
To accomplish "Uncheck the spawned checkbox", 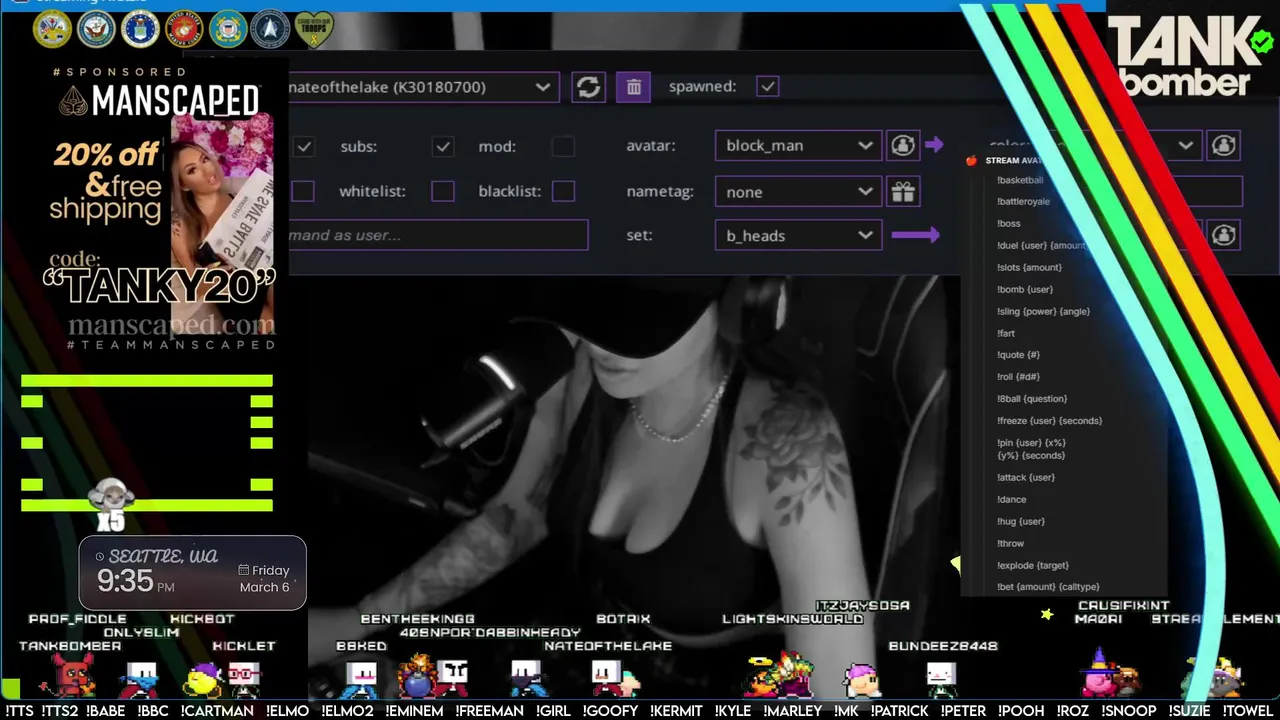I will pos(768,87).
